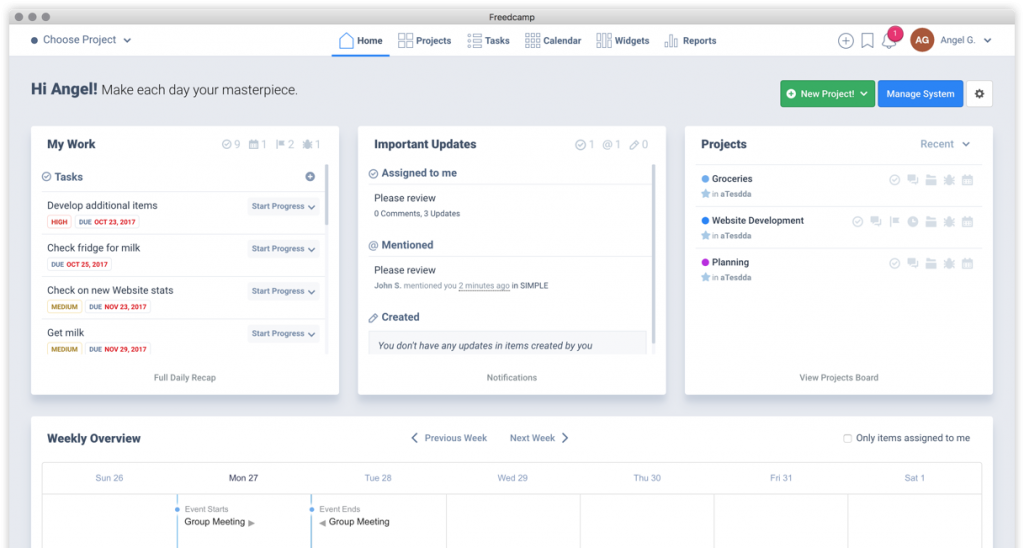Click the Manage System button
This screenshot has height=548, width=1024.
[920, 93]
